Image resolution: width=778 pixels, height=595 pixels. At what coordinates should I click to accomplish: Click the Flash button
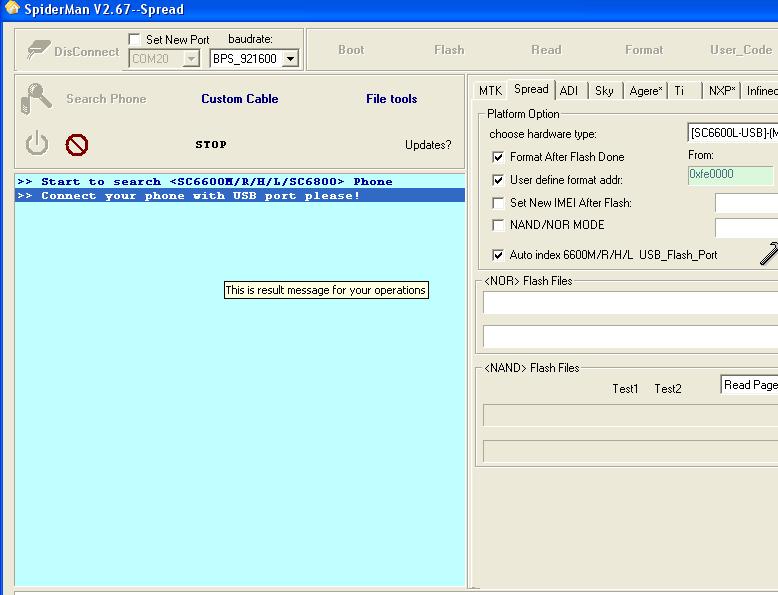tap(449, 50)
